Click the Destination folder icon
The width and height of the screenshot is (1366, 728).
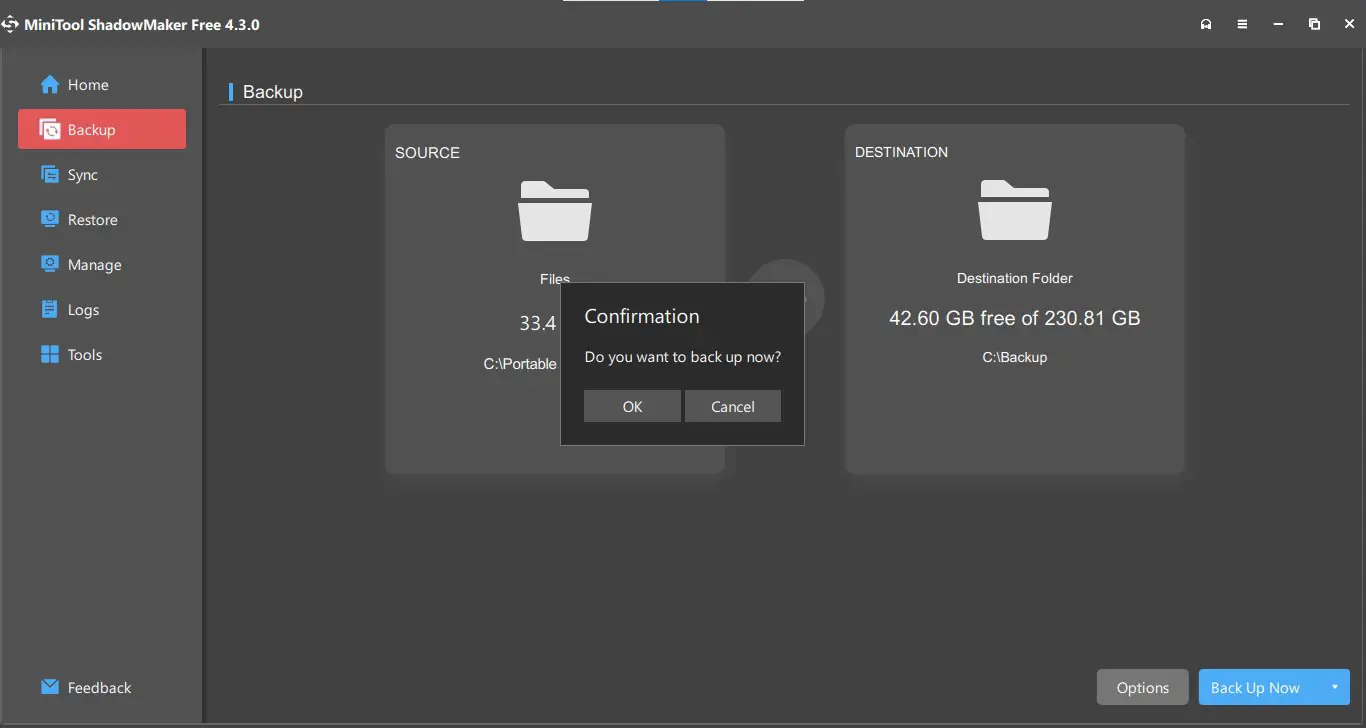1014,211
